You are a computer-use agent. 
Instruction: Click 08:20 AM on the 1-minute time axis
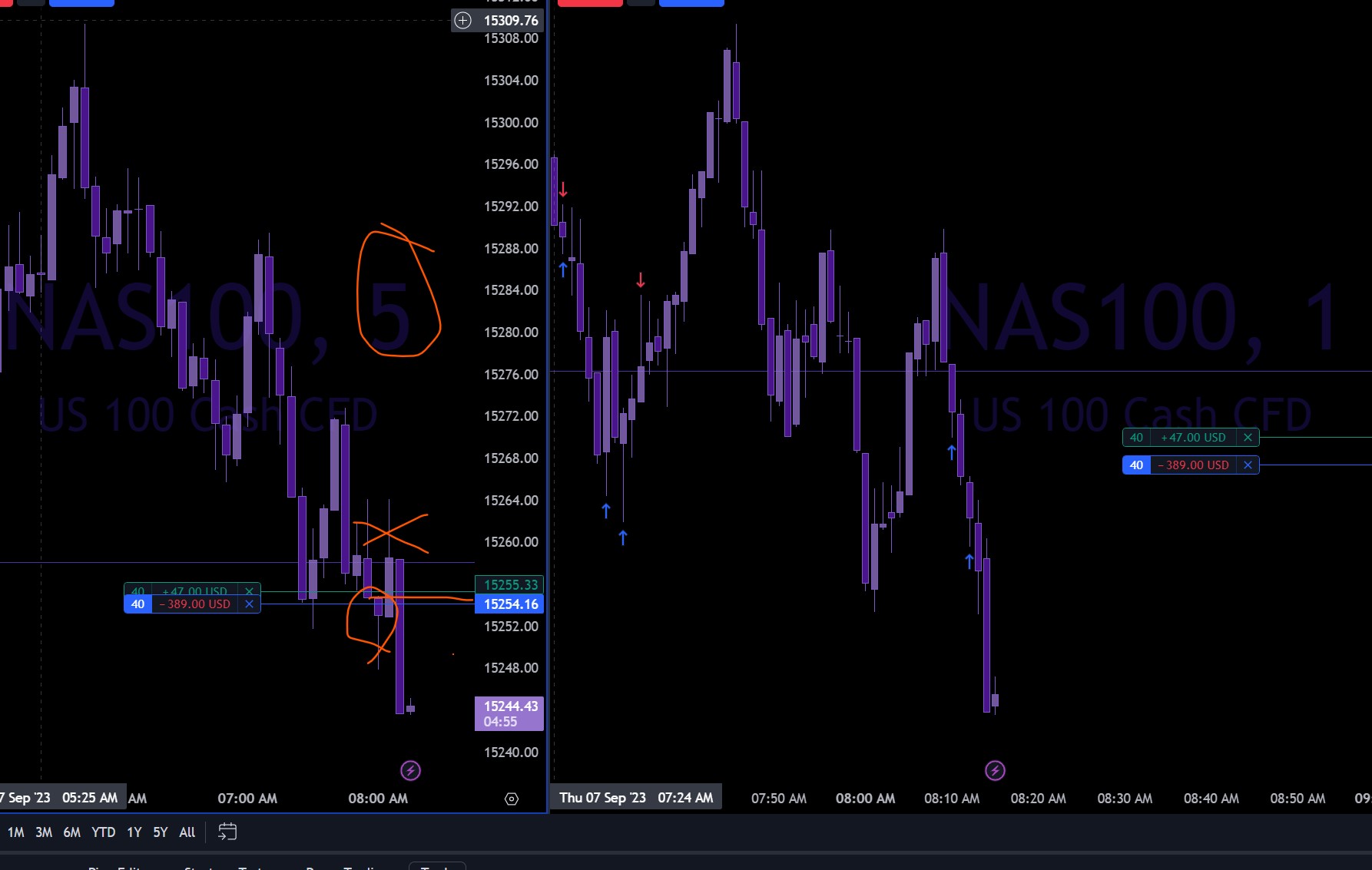[x=1039, y=799]
